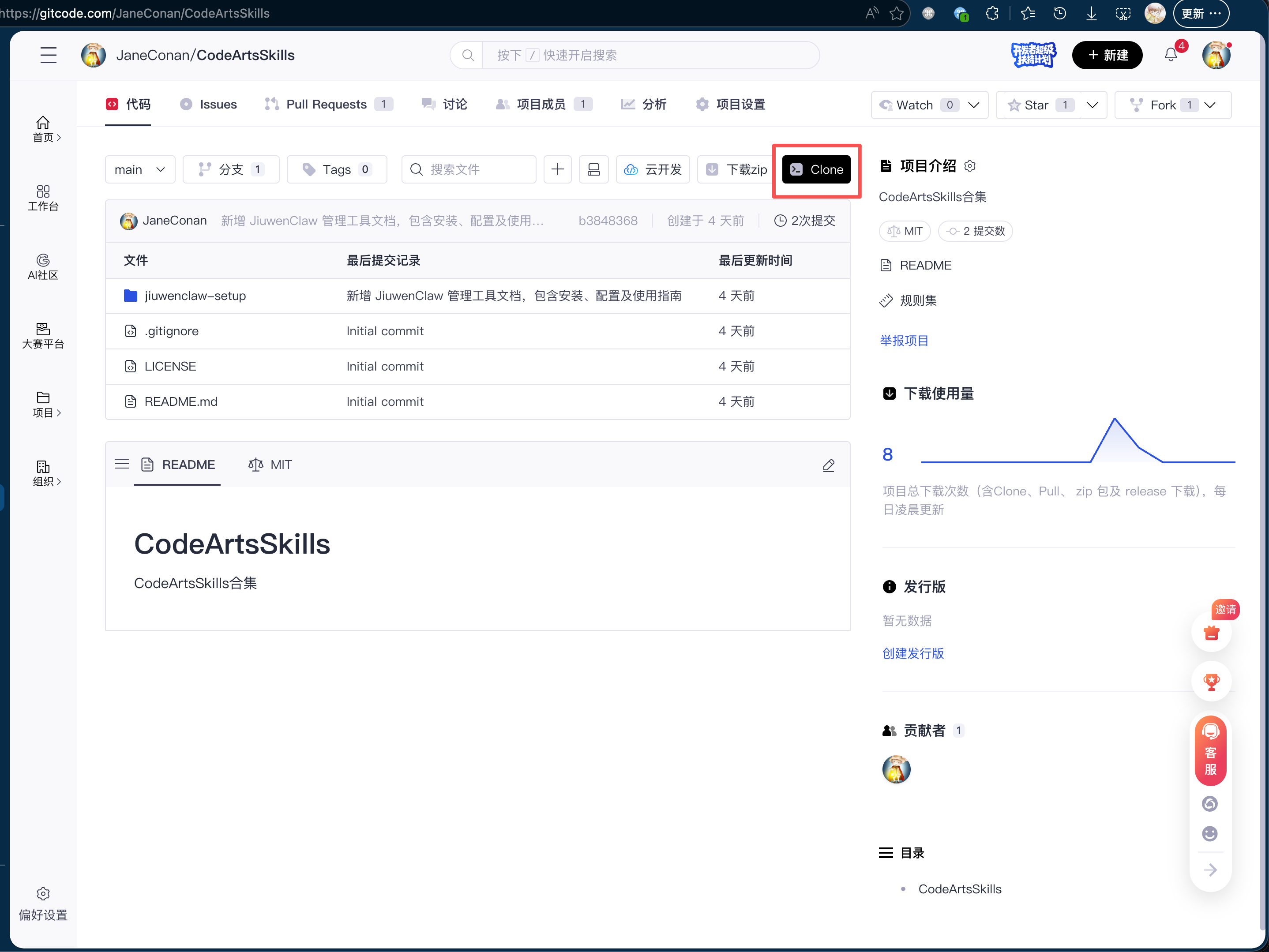Click the Clone button
Image resolution: width=1269 pixels, height=952 pixels.
click(x=816, y=169)
